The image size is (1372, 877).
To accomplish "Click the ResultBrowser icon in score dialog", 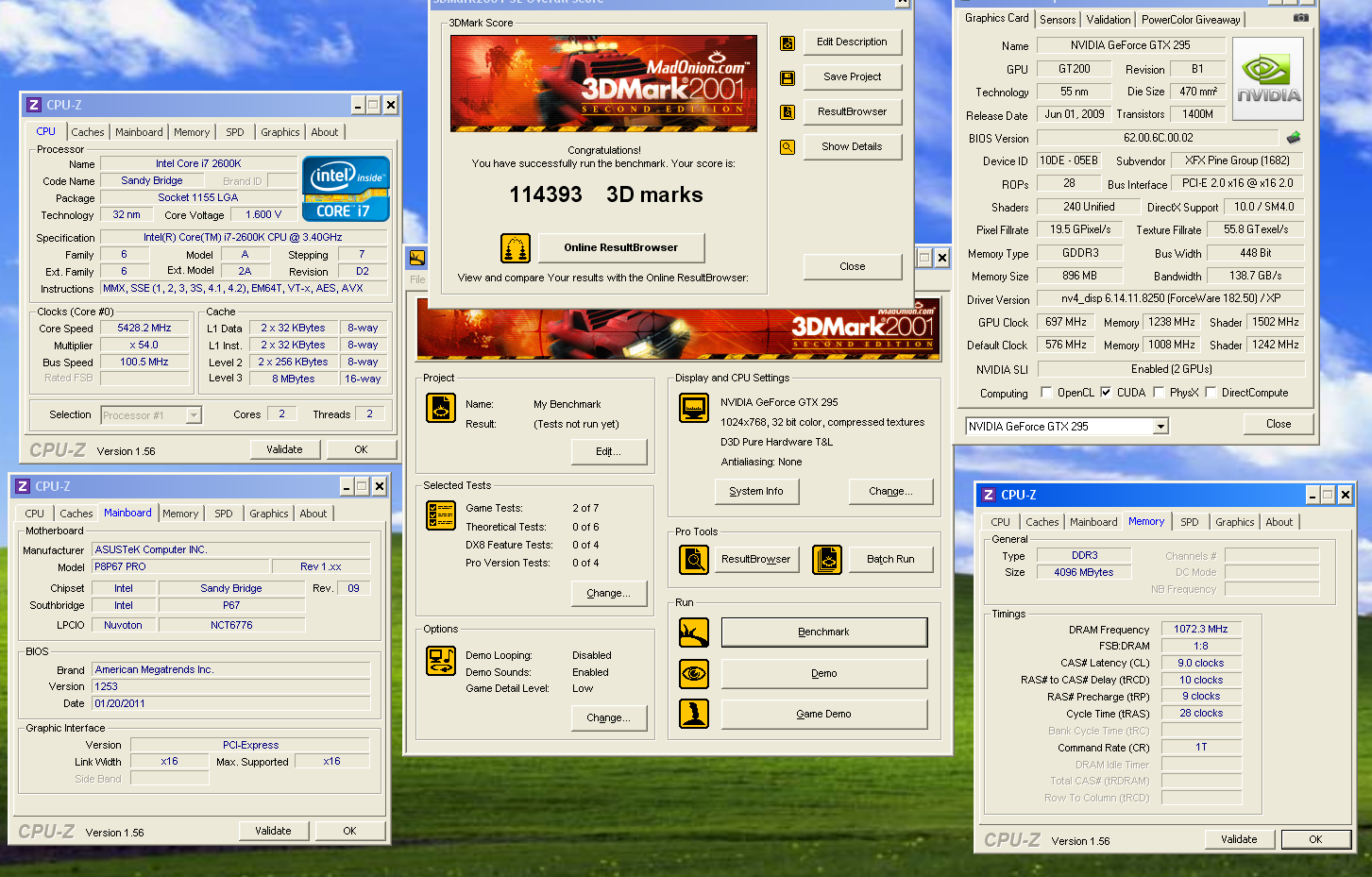I will pos(788,112).
